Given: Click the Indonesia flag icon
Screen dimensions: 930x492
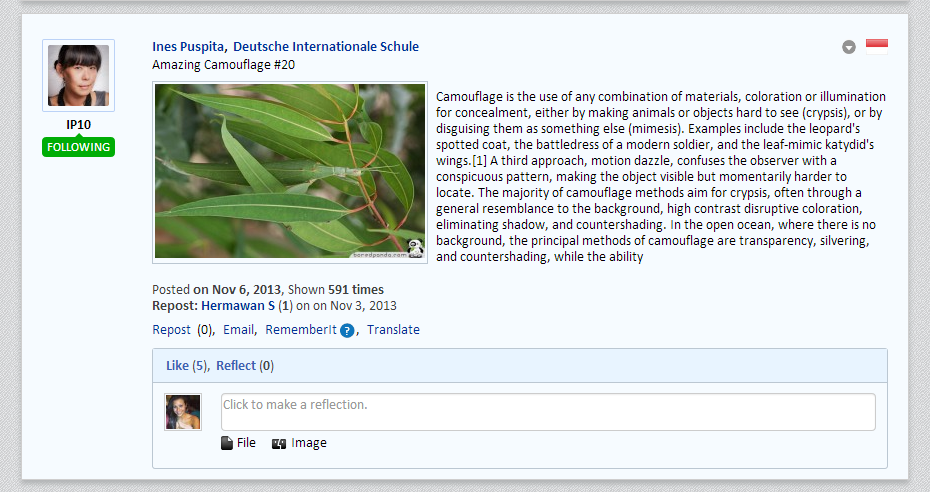Looking at the screenshot, I should [x=877, y=47].
